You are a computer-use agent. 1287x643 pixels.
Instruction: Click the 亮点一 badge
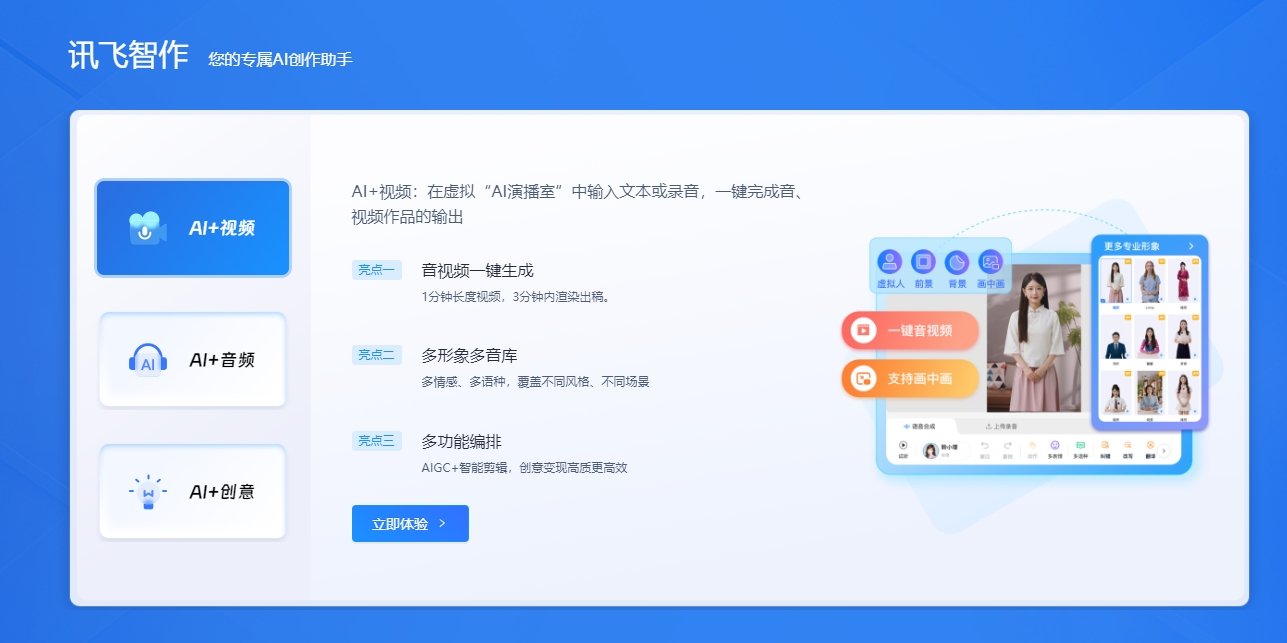click(x=377, y=269)
